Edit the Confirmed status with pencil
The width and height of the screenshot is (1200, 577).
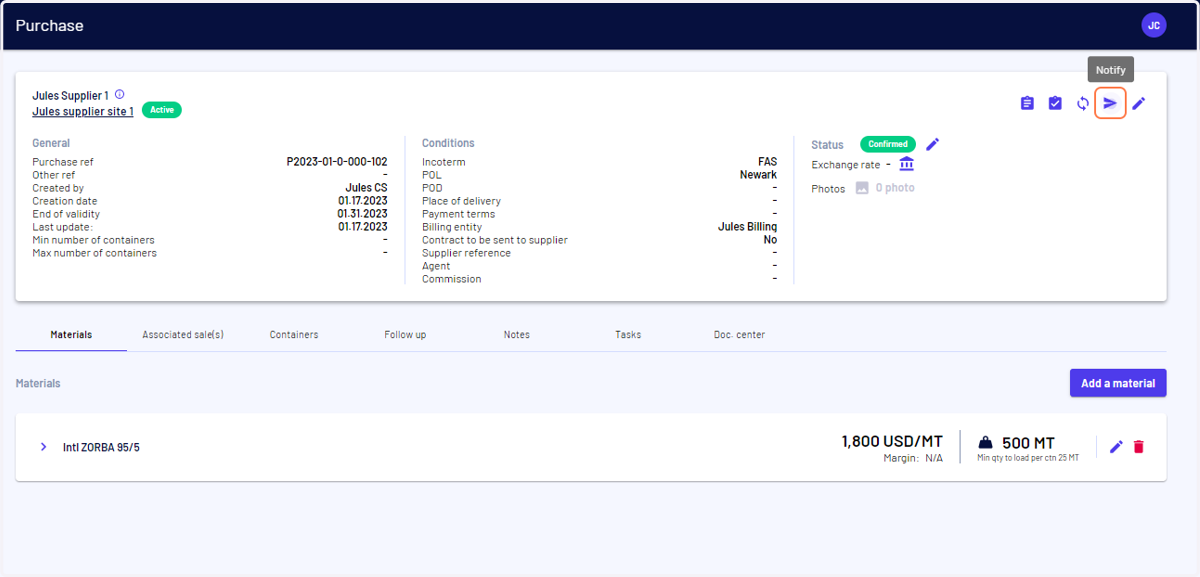tap(933, 144)
